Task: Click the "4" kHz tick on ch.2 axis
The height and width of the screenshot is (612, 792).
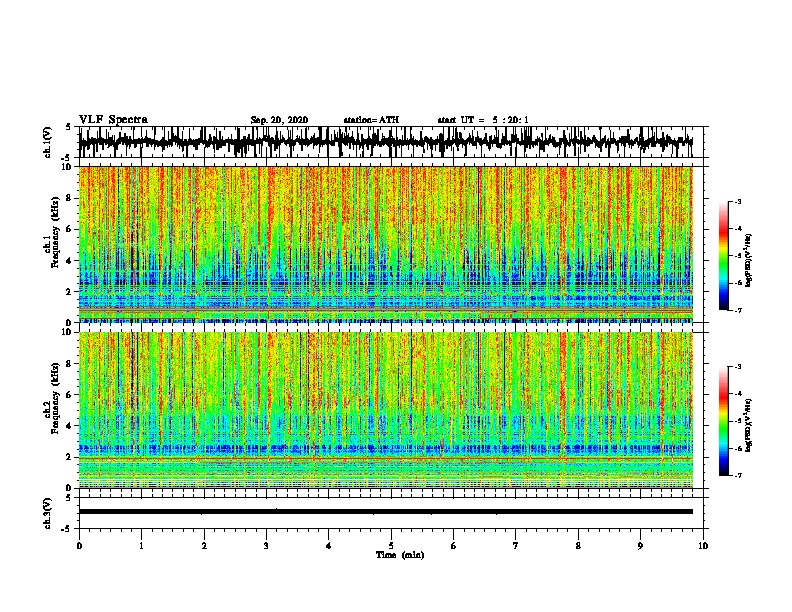Action: (69, 426)
